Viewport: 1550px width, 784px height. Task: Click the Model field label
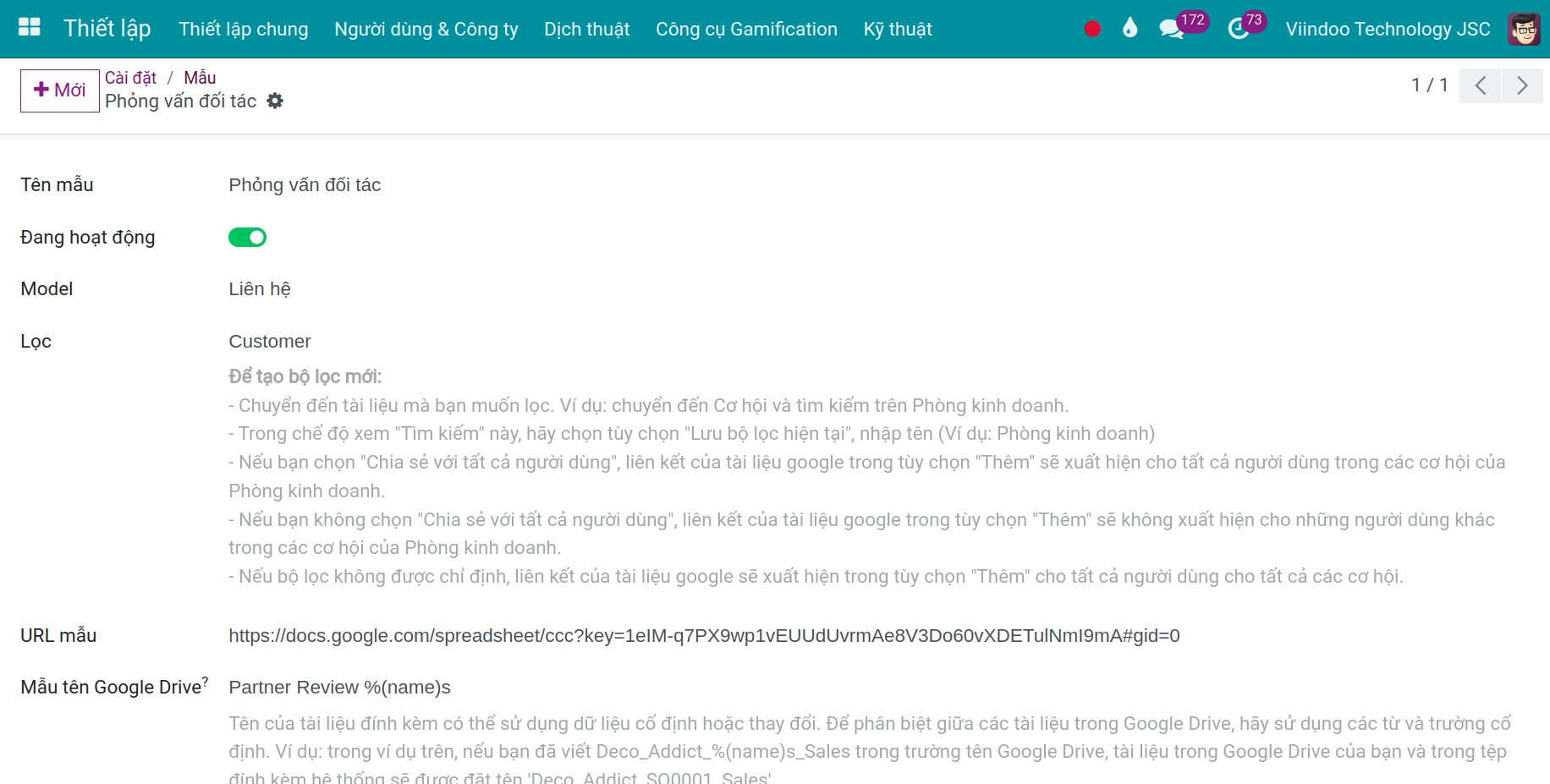click(x=47, y=289)
